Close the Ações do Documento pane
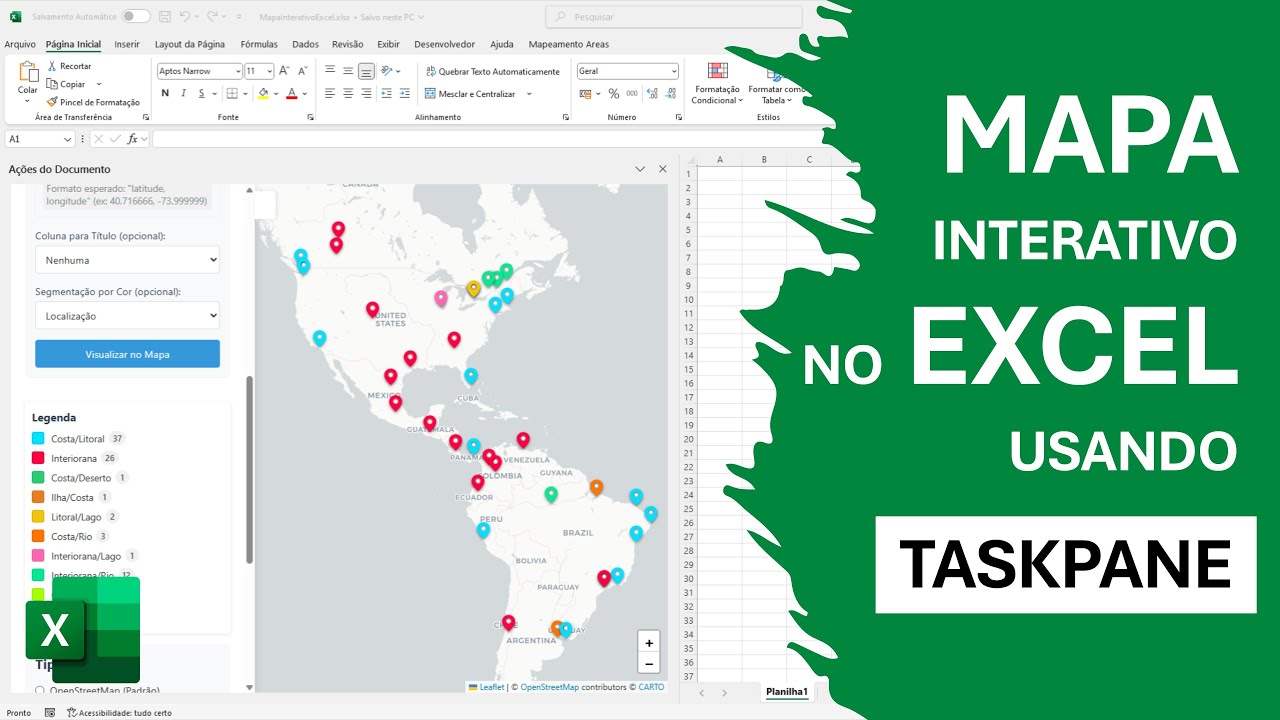Screen dimensions: 1280x720 point(662,169)
